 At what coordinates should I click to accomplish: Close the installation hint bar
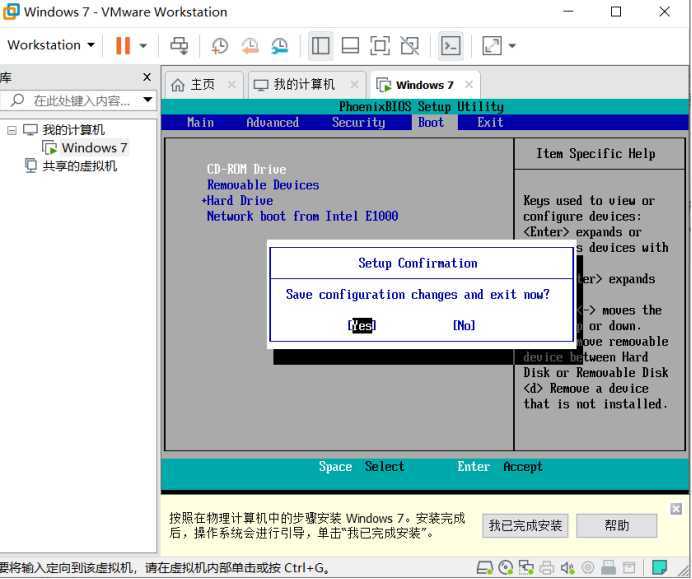(x=676, y=508)
